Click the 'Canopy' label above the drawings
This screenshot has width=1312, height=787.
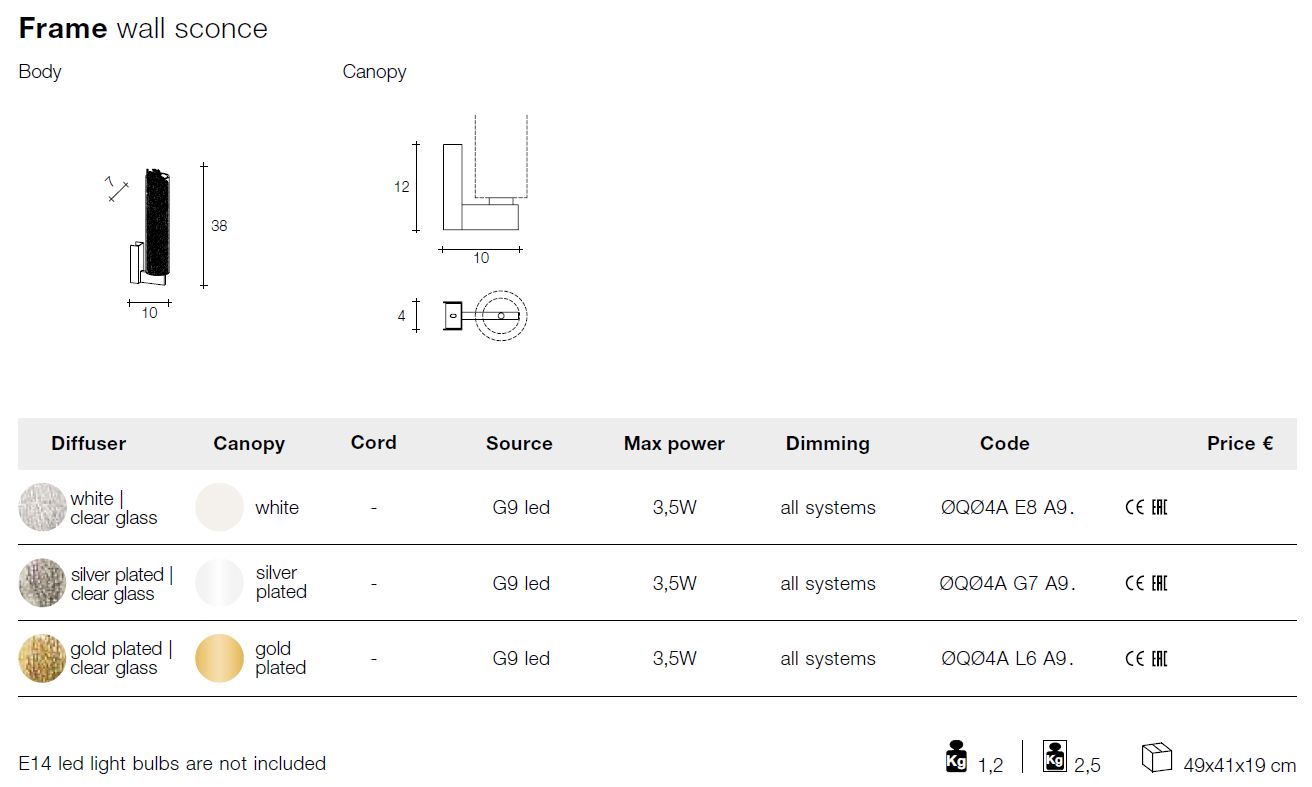(x=374, y=72)
